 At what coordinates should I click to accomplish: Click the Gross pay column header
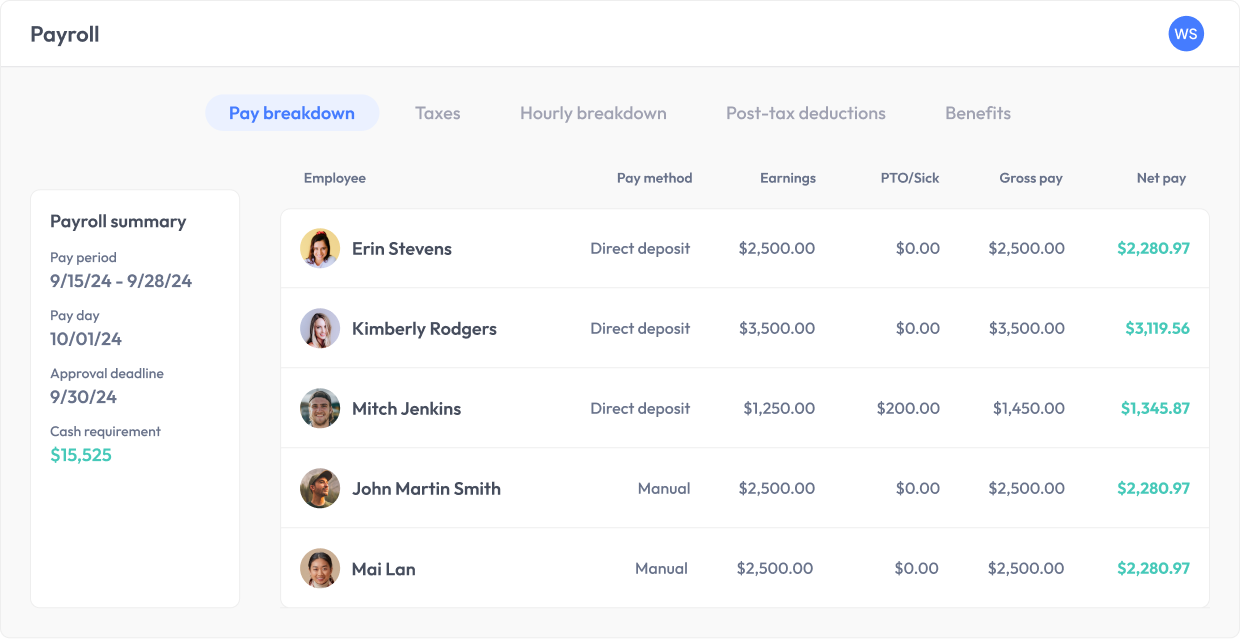click(x=1030, y=178)
